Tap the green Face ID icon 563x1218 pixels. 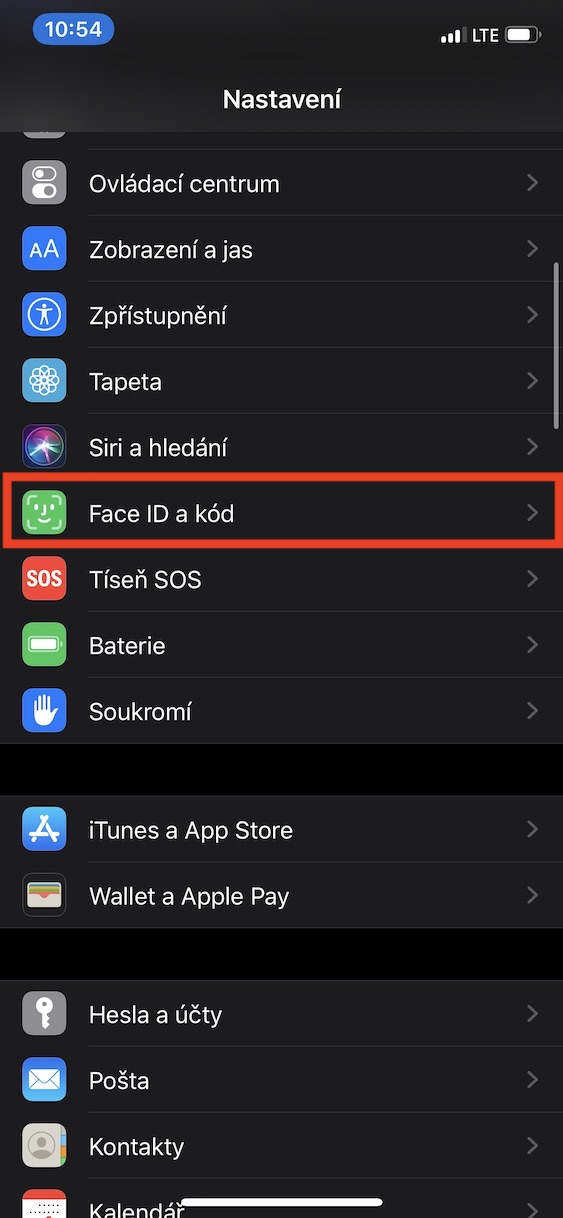point(44,513)
